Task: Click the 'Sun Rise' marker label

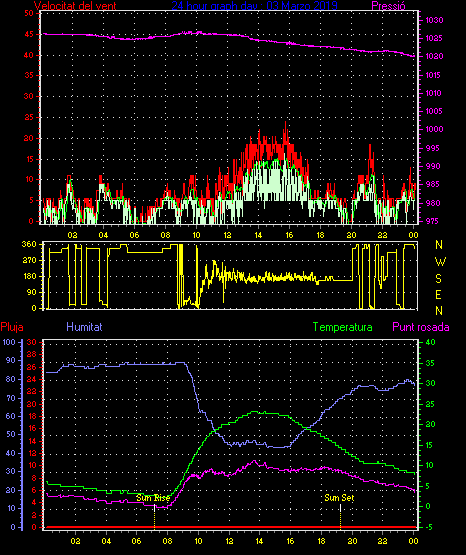Action: (153, 498)
